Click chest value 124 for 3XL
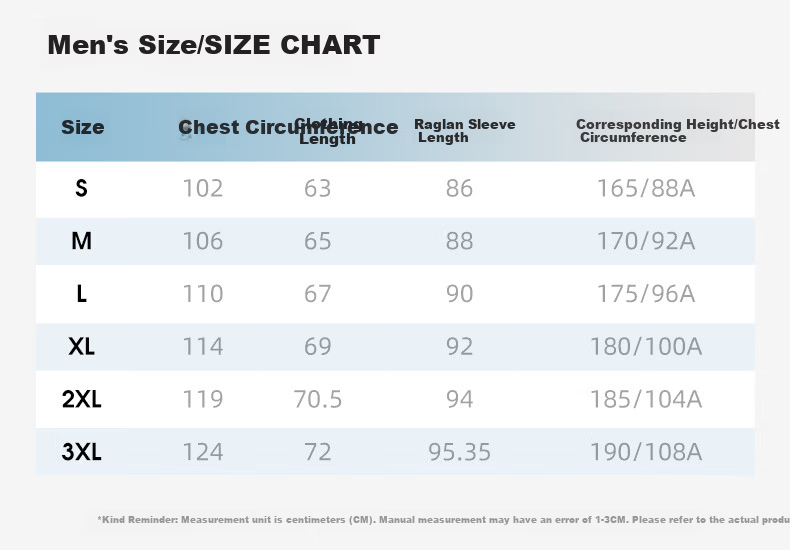The width and height of the screenshot is (790, 550). point(203,452)
